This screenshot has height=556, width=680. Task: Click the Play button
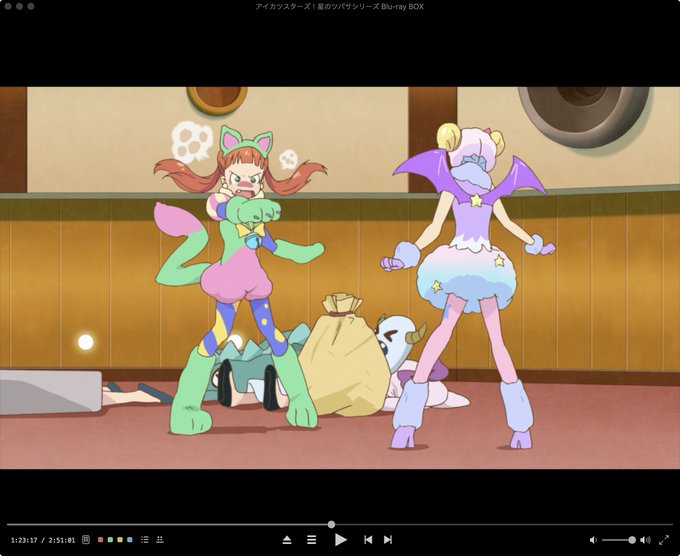pos(341,540)
